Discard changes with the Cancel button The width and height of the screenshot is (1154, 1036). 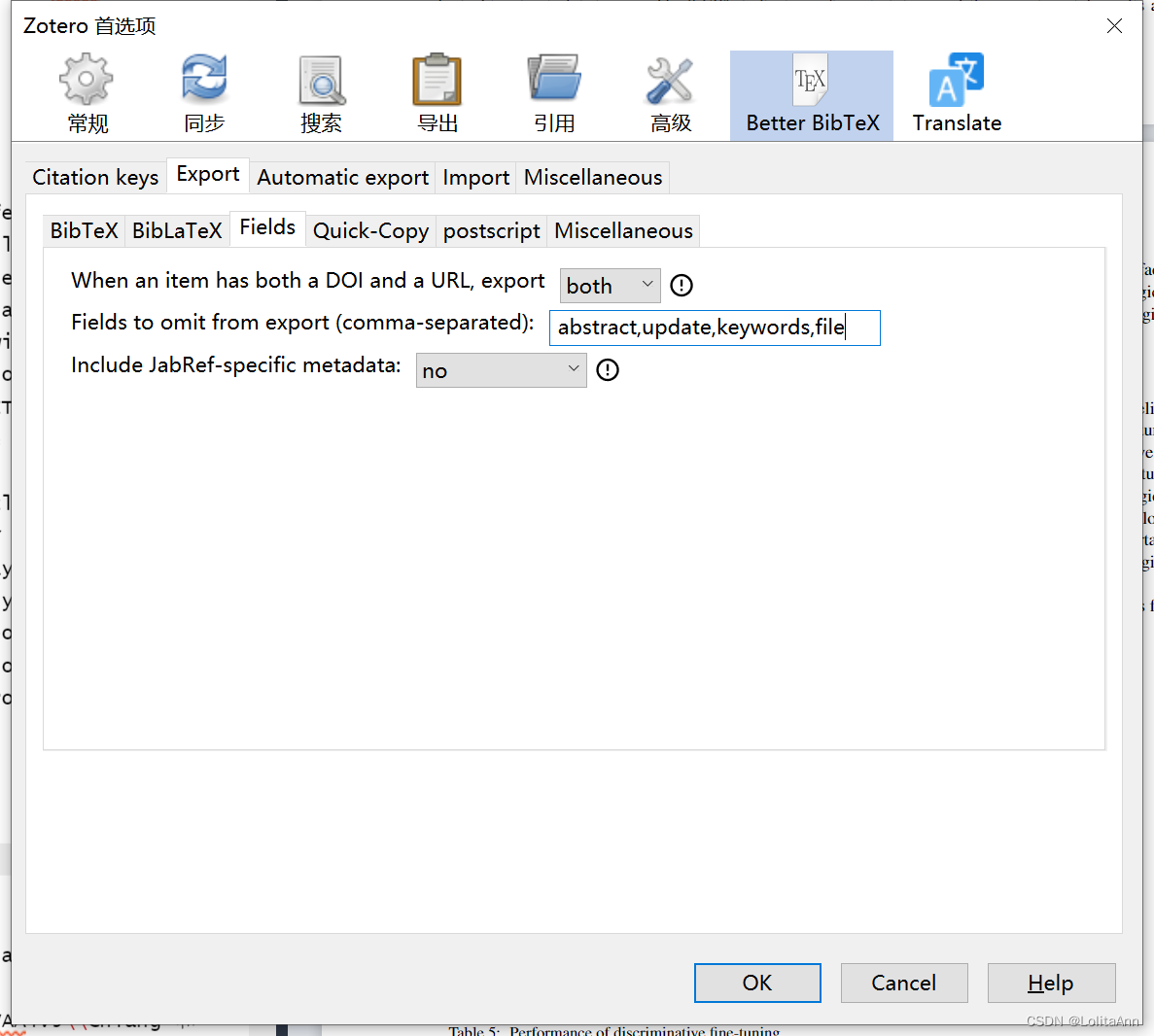click(904, 983)
